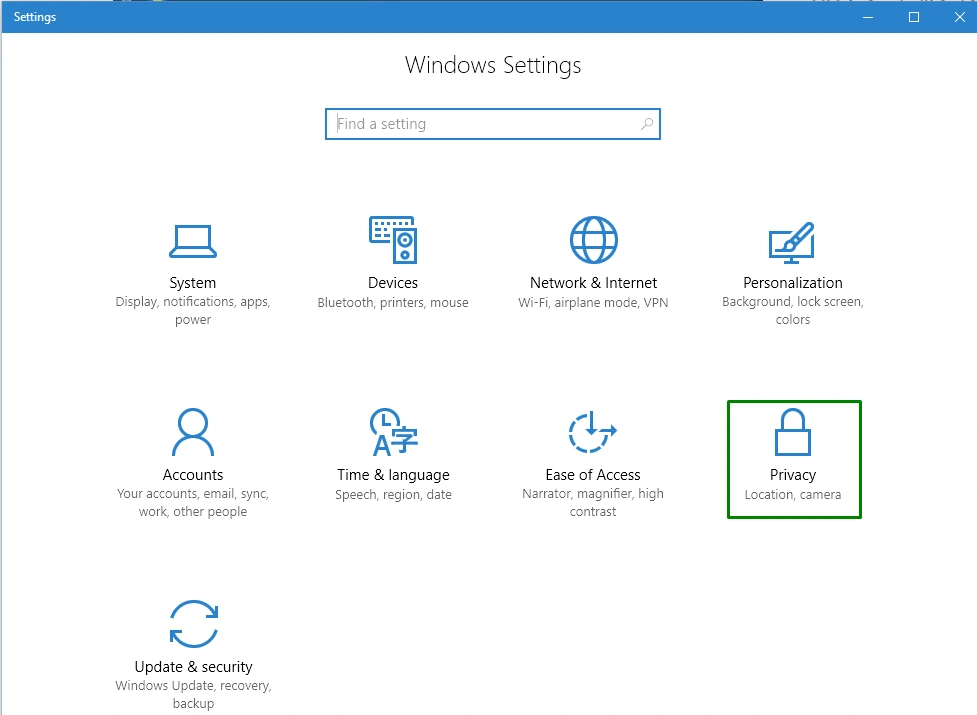Image resolution: width=977 pixels, height=715 pixels.
Task: Click 'Wi-Fi, airplane mode, VPN' description
Action: [593, 303]
